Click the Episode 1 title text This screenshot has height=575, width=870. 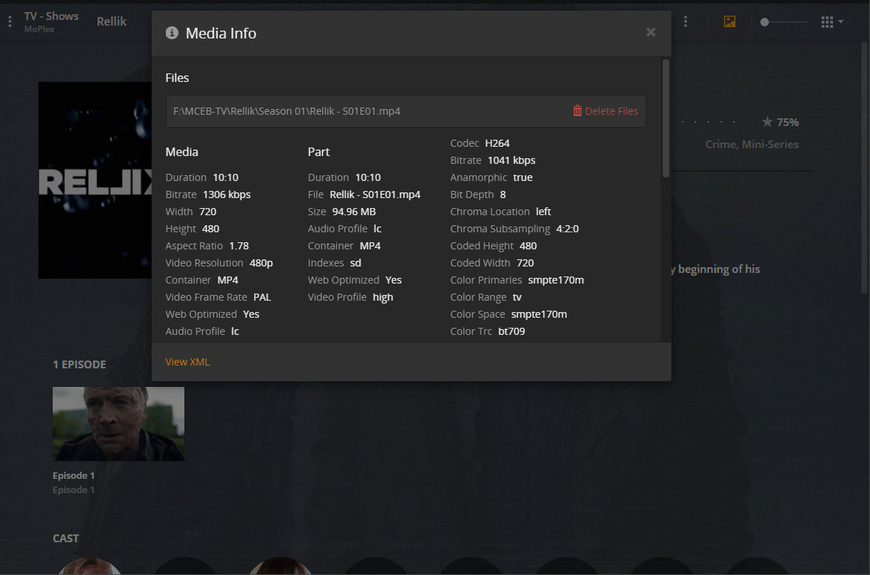tap(74, 476)
